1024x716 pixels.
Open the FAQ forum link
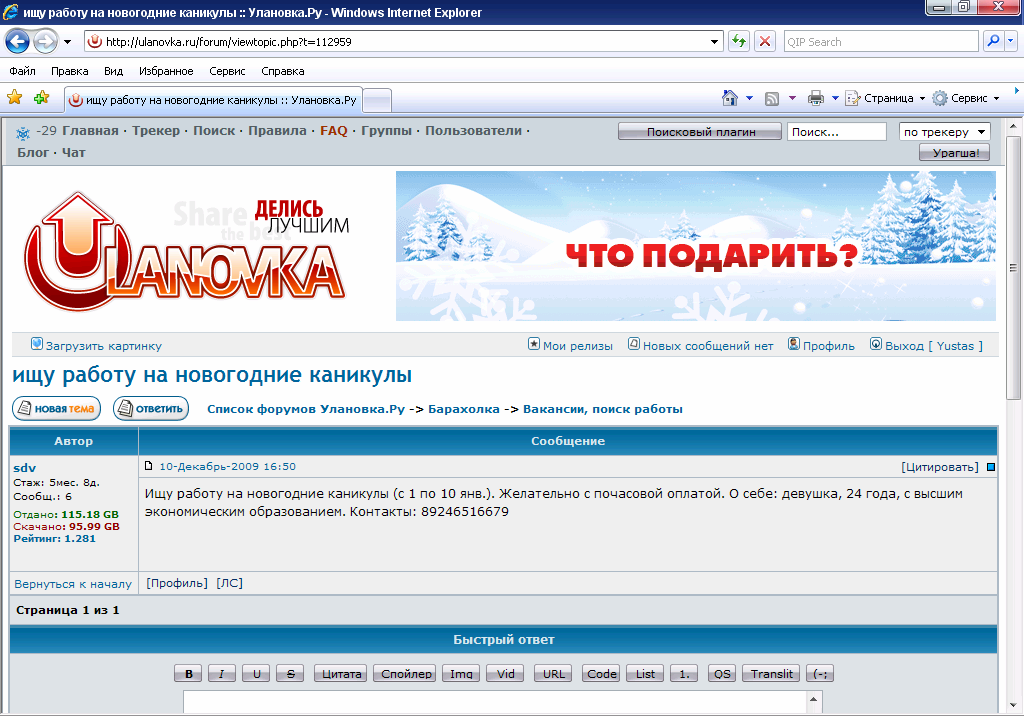tap(333, 131)
